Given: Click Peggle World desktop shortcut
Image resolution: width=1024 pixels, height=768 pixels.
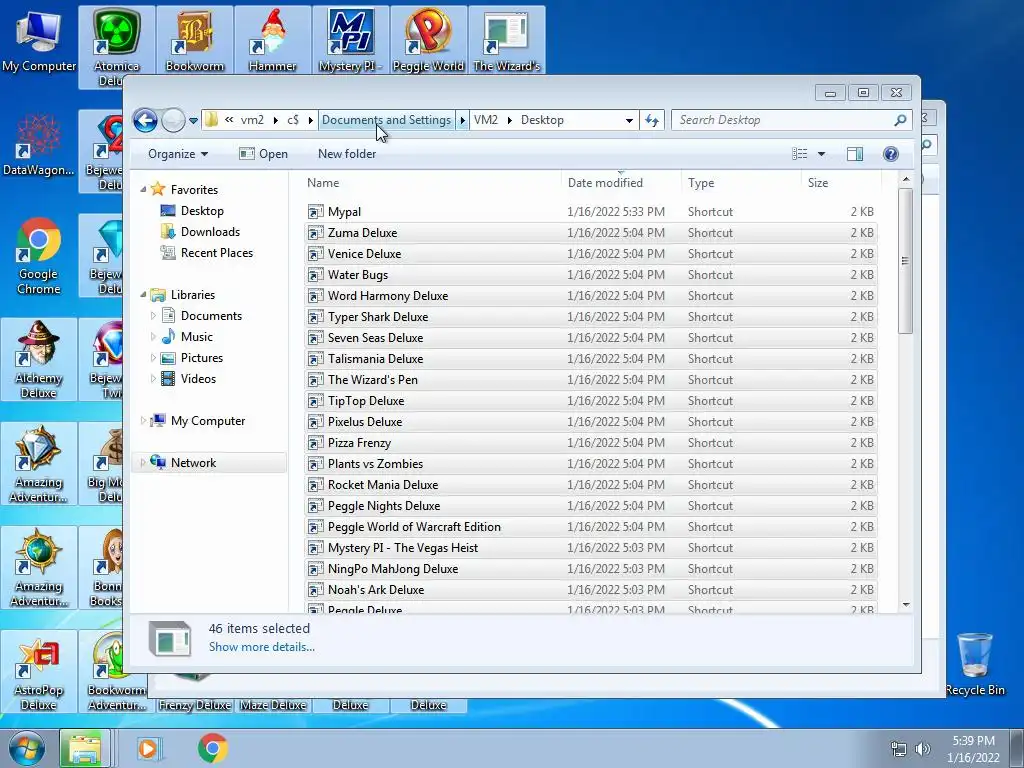Looking at the screenshot, I should (x=428, y=40).
